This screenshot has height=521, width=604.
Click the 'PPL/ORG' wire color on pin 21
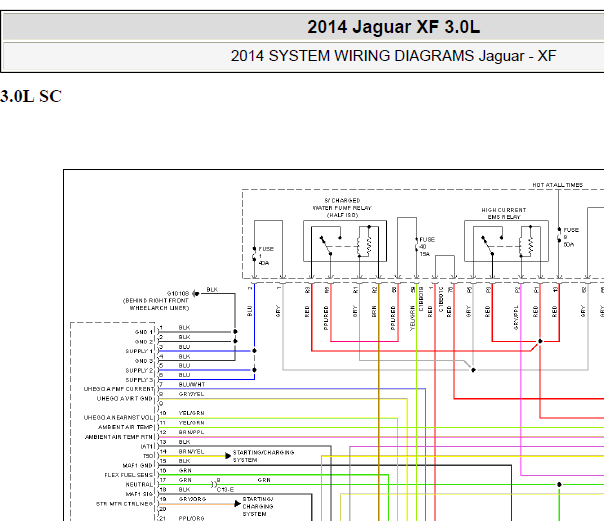191,518
